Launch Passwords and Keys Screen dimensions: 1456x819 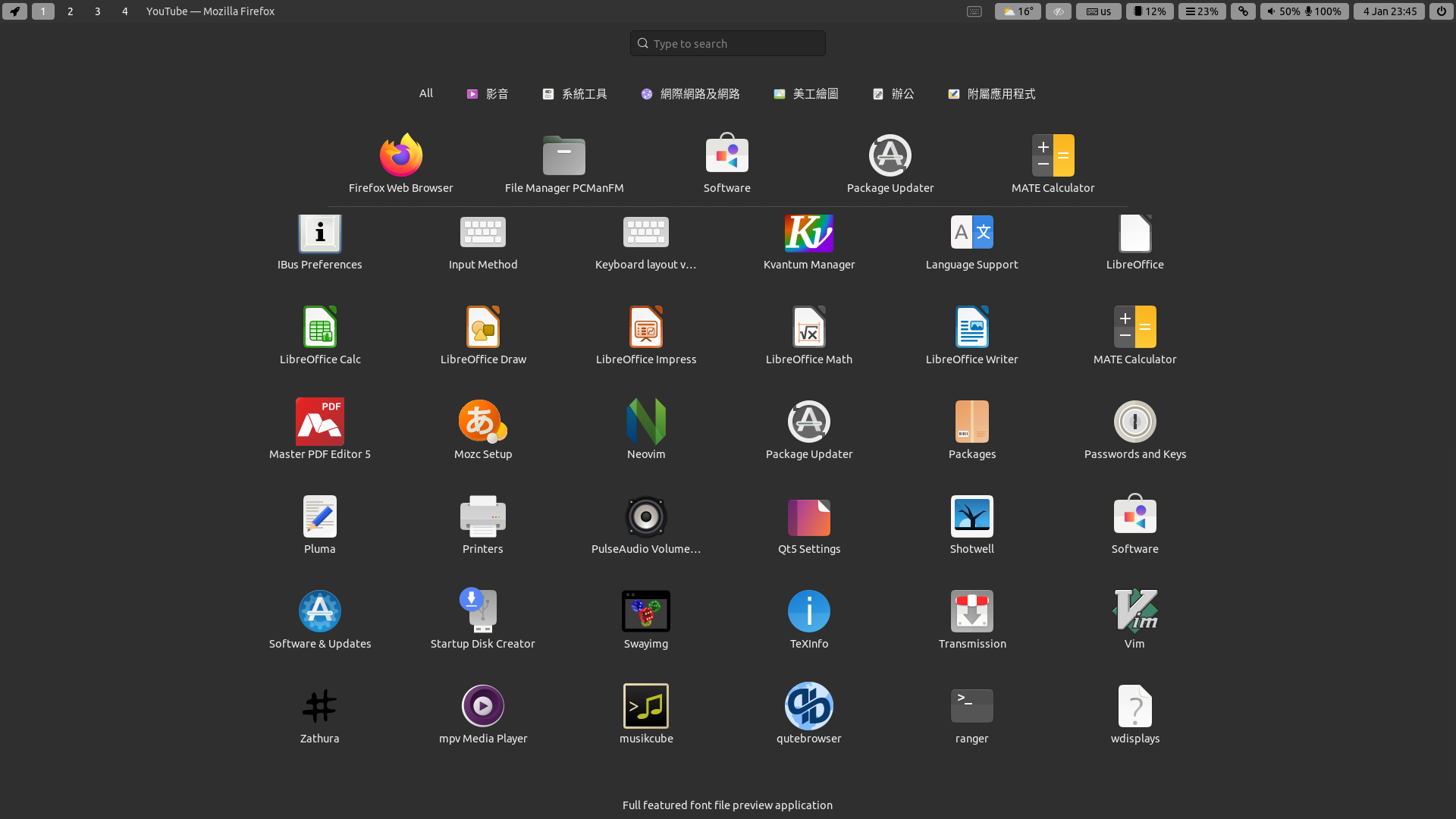1135,430
